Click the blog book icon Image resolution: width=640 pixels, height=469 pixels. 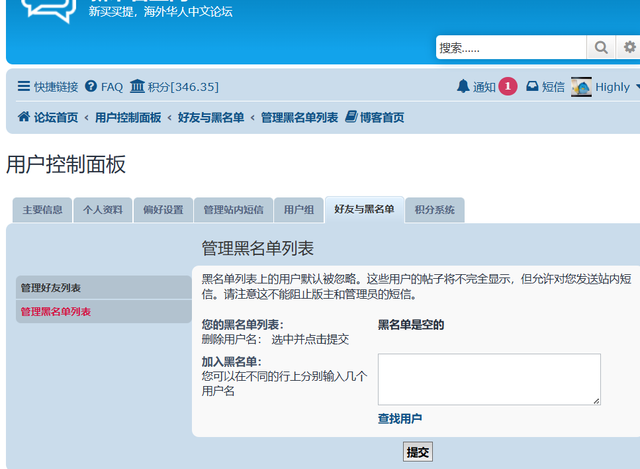coord(351,117)
